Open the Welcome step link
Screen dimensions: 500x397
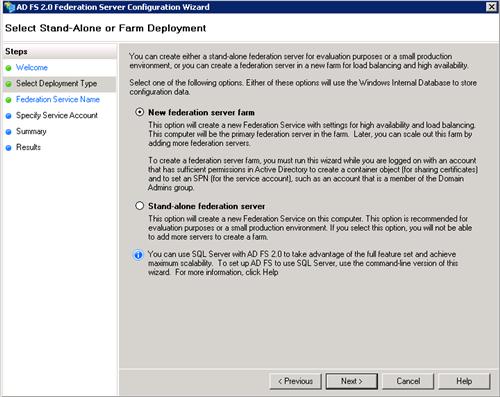pyautogui.click(x=32, y=67)
